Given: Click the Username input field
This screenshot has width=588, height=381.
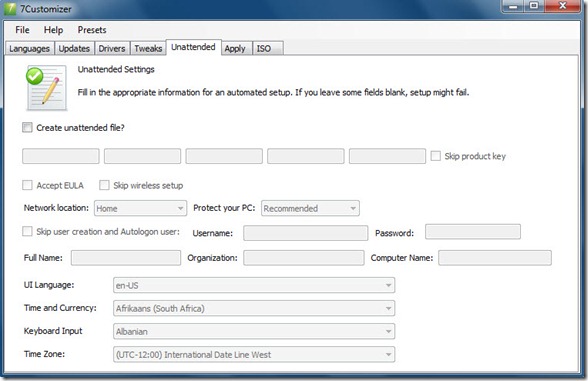Looking at the screenshot, I should click(306, 233).
